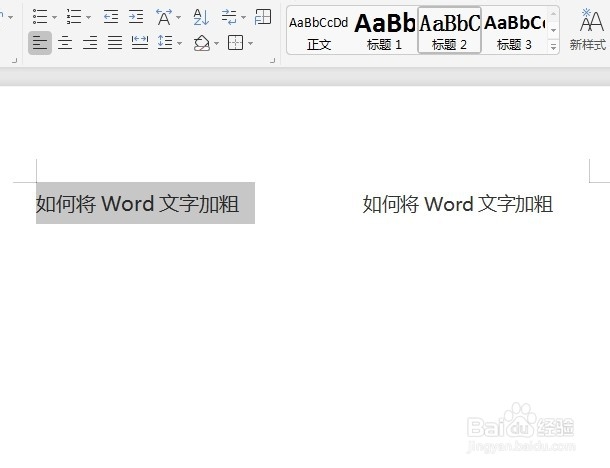Click the line spacing icon
Viewport: 610px width, 468px height.
165,42
